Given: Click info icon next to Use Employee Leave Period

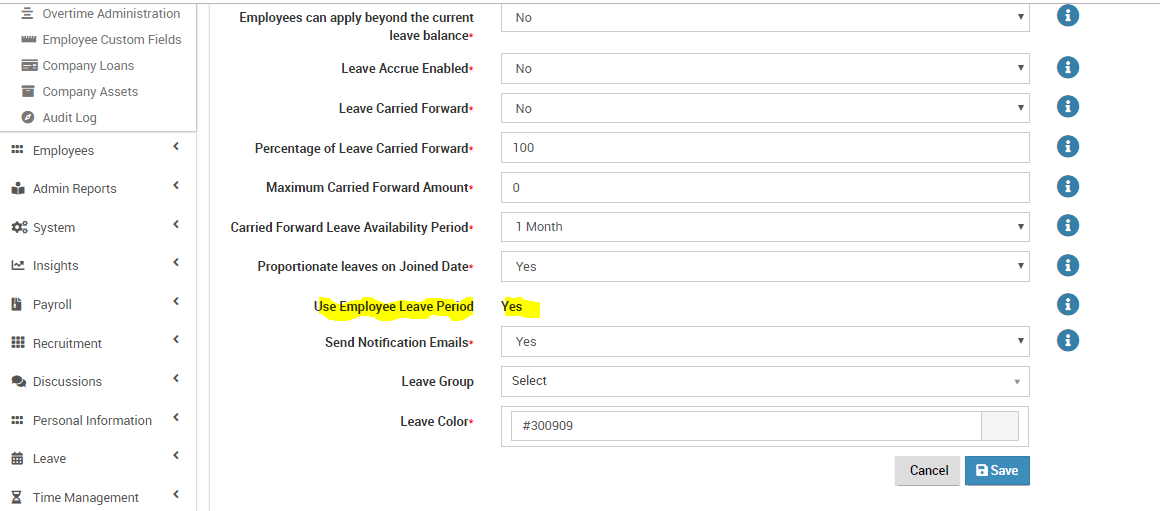Looking at the screenshot, I should tap(1068, 304).
